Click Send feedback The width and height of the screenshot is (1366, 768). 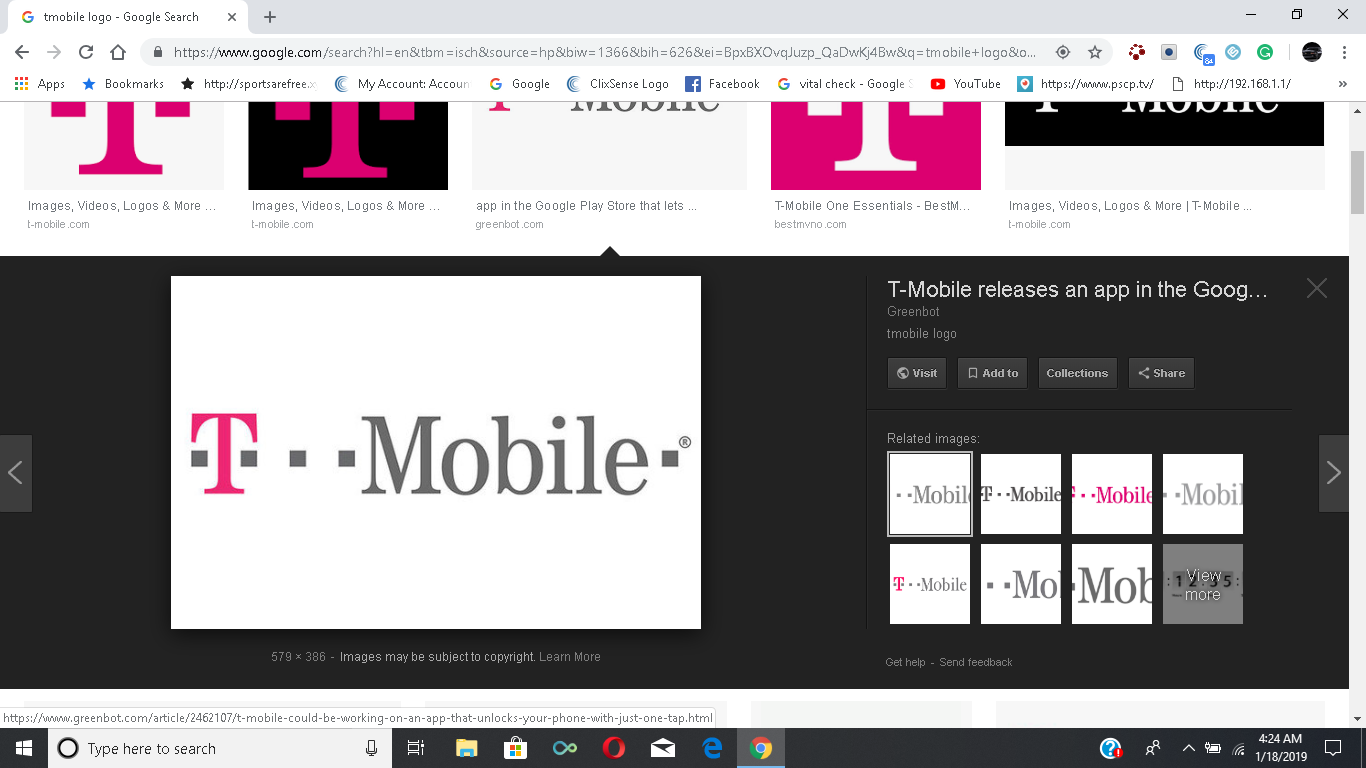(x=976, y=662)
